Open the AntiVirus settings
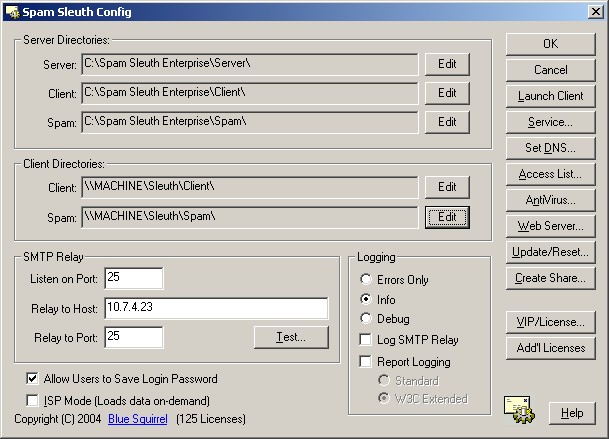Image resolution: width=609 pixels, height=439 pixels. (x=550, y=200)
